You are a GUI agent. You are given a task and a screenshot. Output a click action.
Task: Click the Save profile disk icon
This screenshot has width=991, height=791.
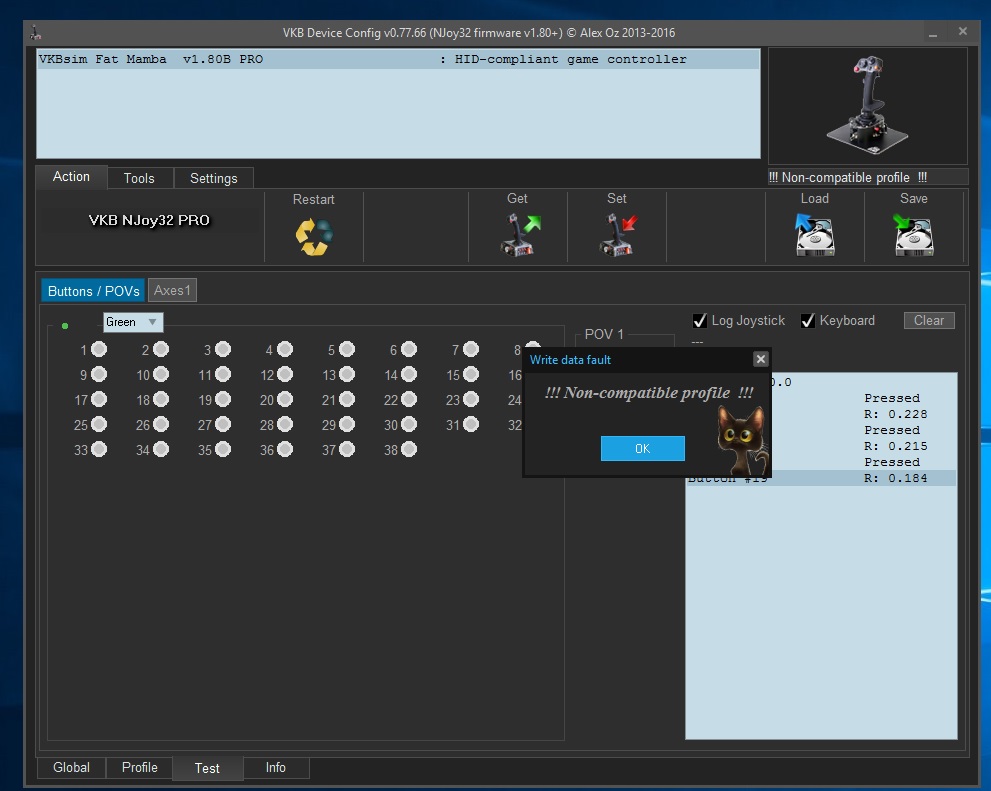pos(913,236)
